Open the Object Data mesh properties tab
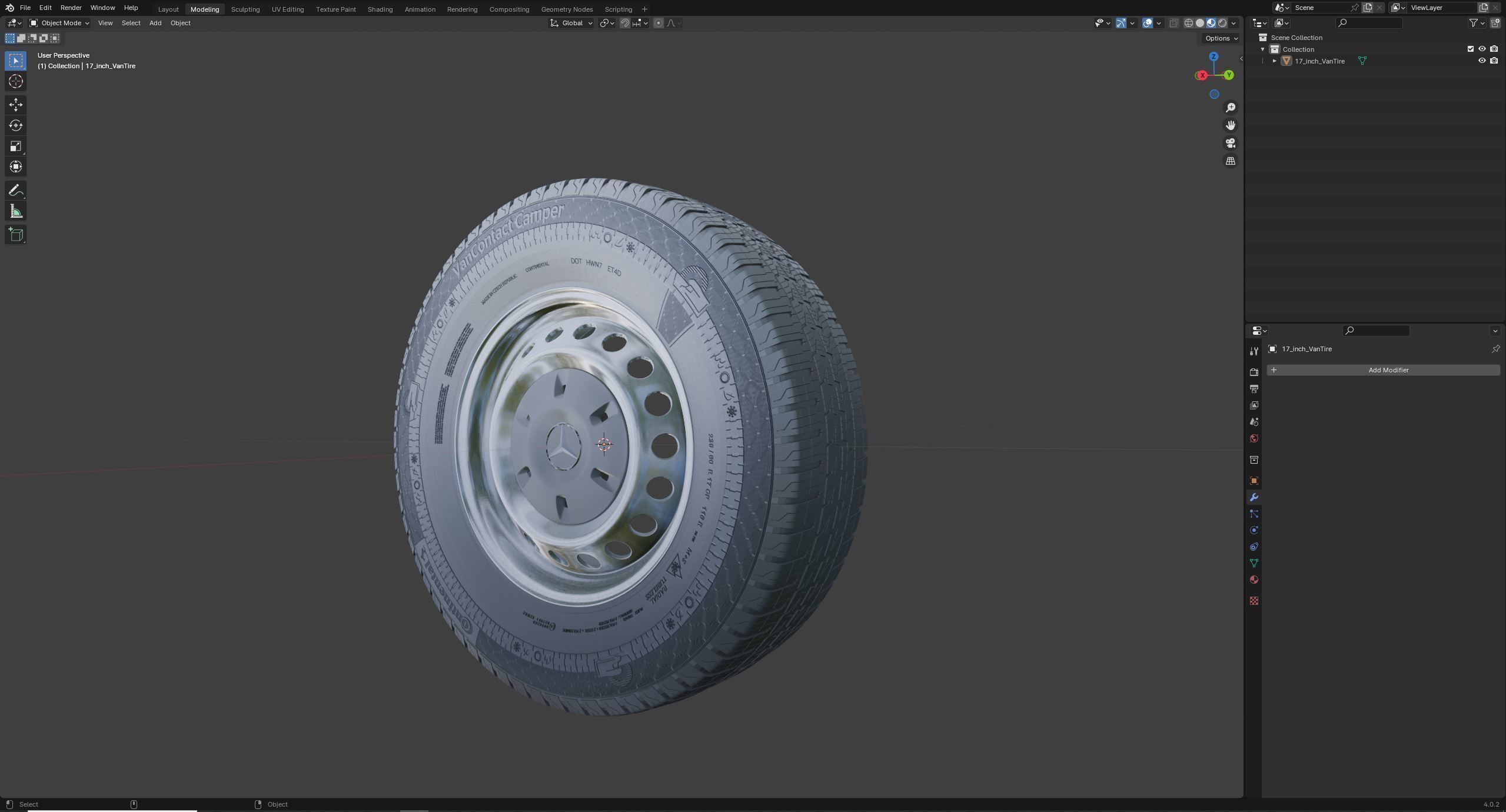The width and height of the screenshot is (1506, 812). pyautogui.click(x=1254, y=563)
